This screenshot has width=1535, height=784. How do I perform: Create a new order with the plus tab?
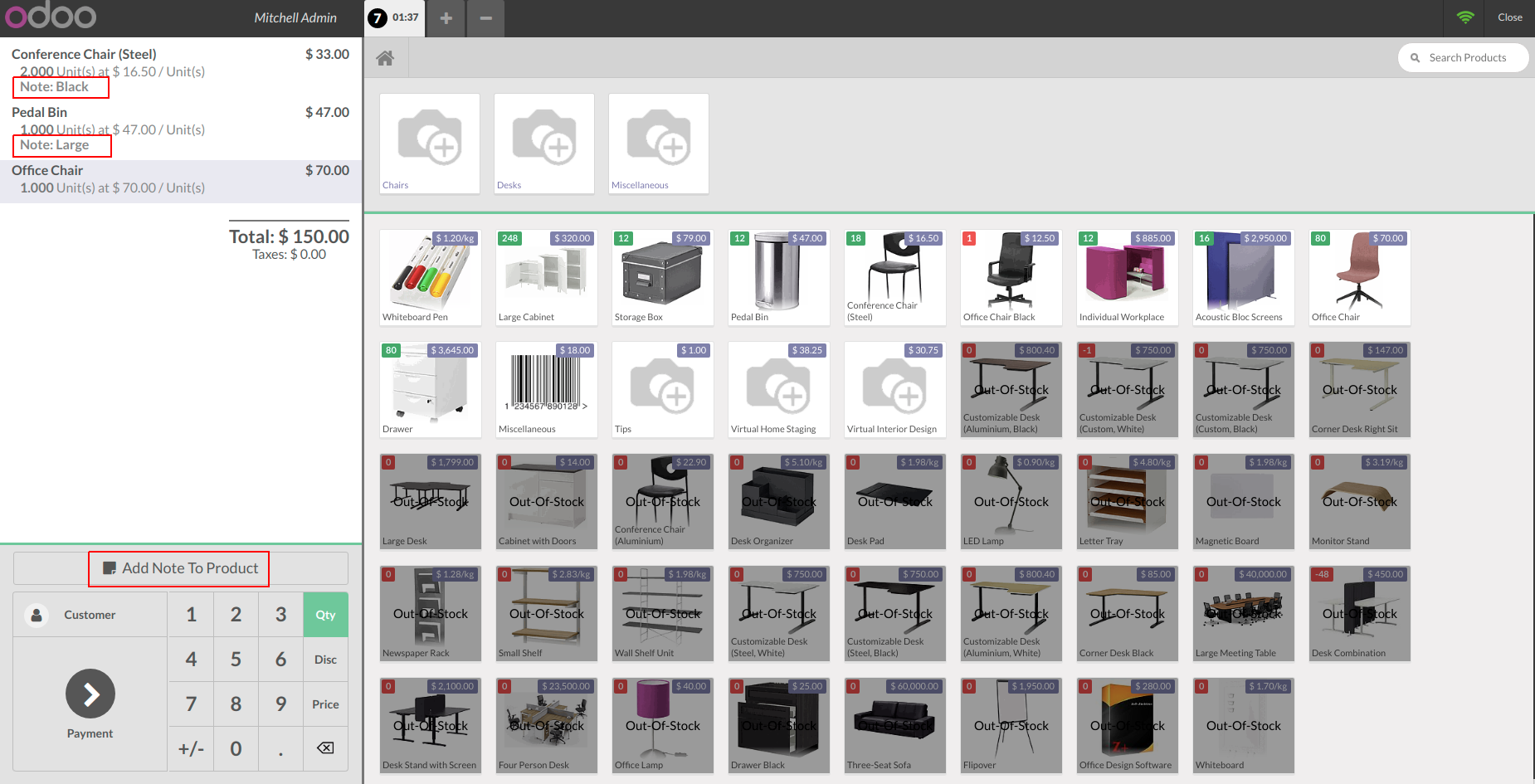(x=446, y=17)
